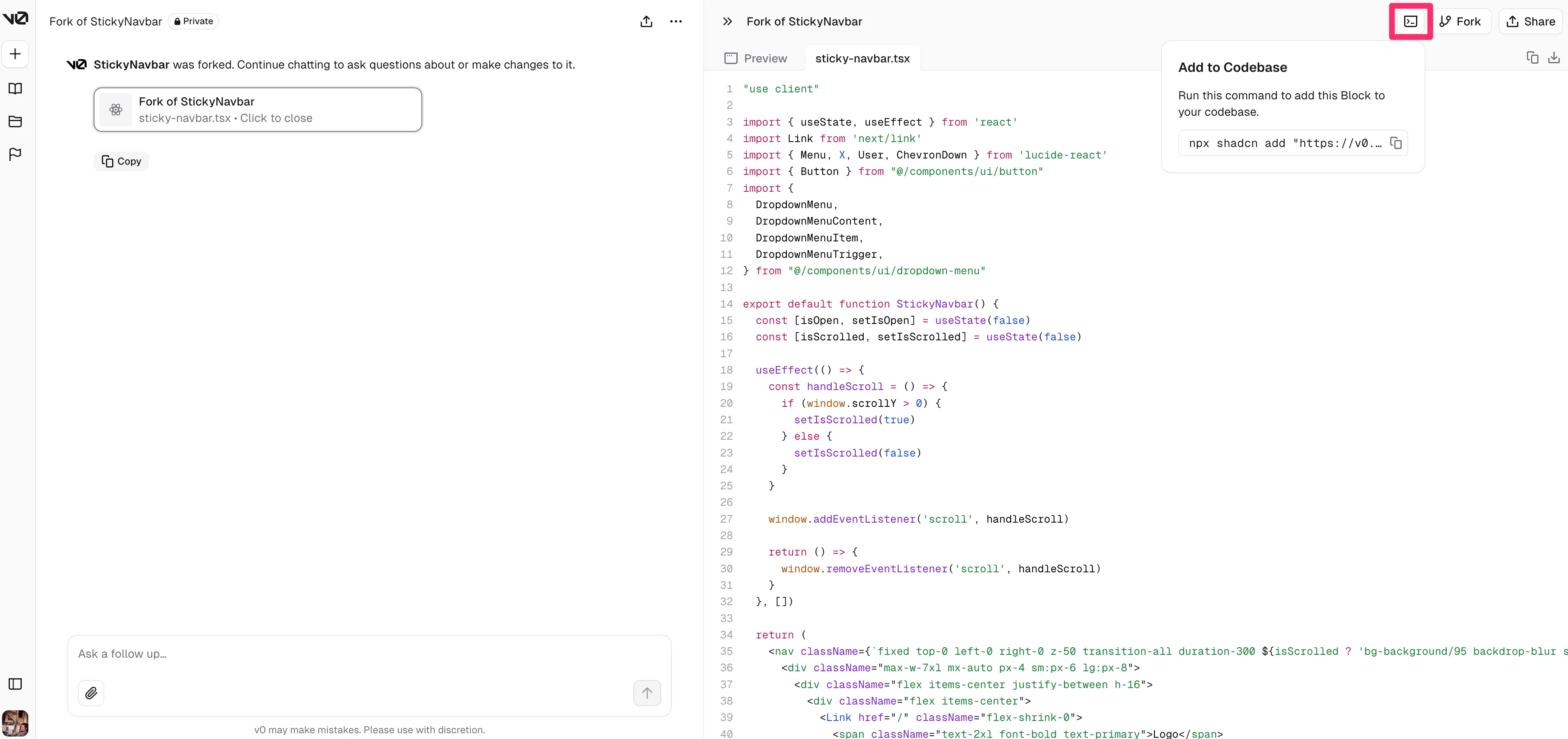Collapse code panel with double chevron
Screen dimensions: 1568x739
(727, 21)
